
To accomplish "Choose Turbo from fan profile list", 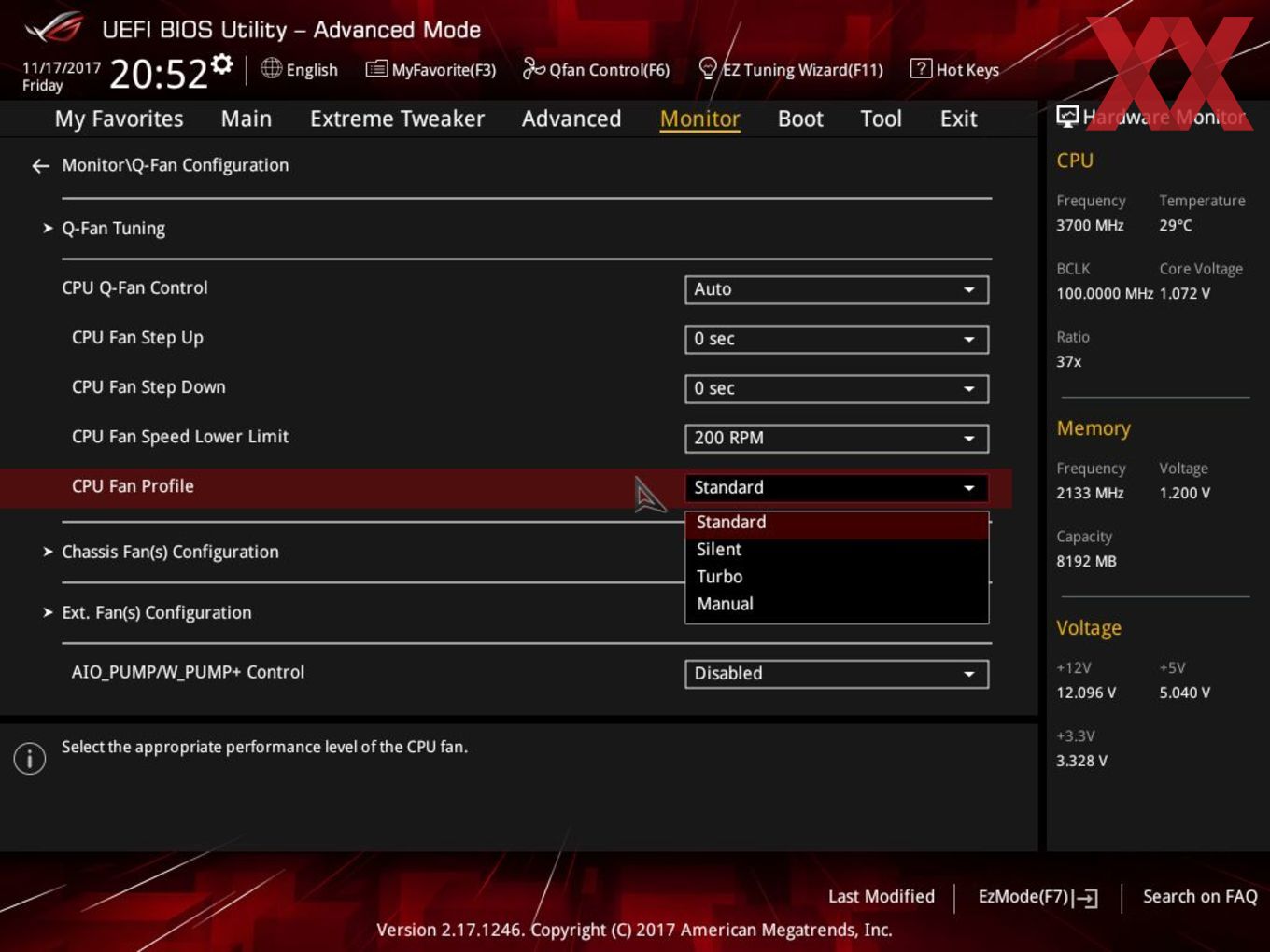I will coord(837,577).
